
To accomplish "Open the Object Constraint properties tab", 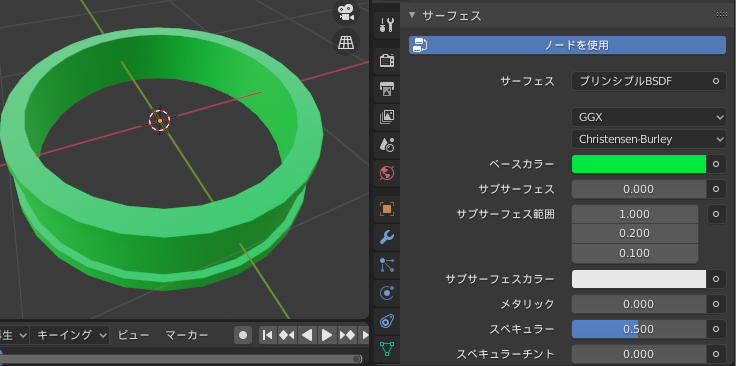I will [x=387, y=321].
